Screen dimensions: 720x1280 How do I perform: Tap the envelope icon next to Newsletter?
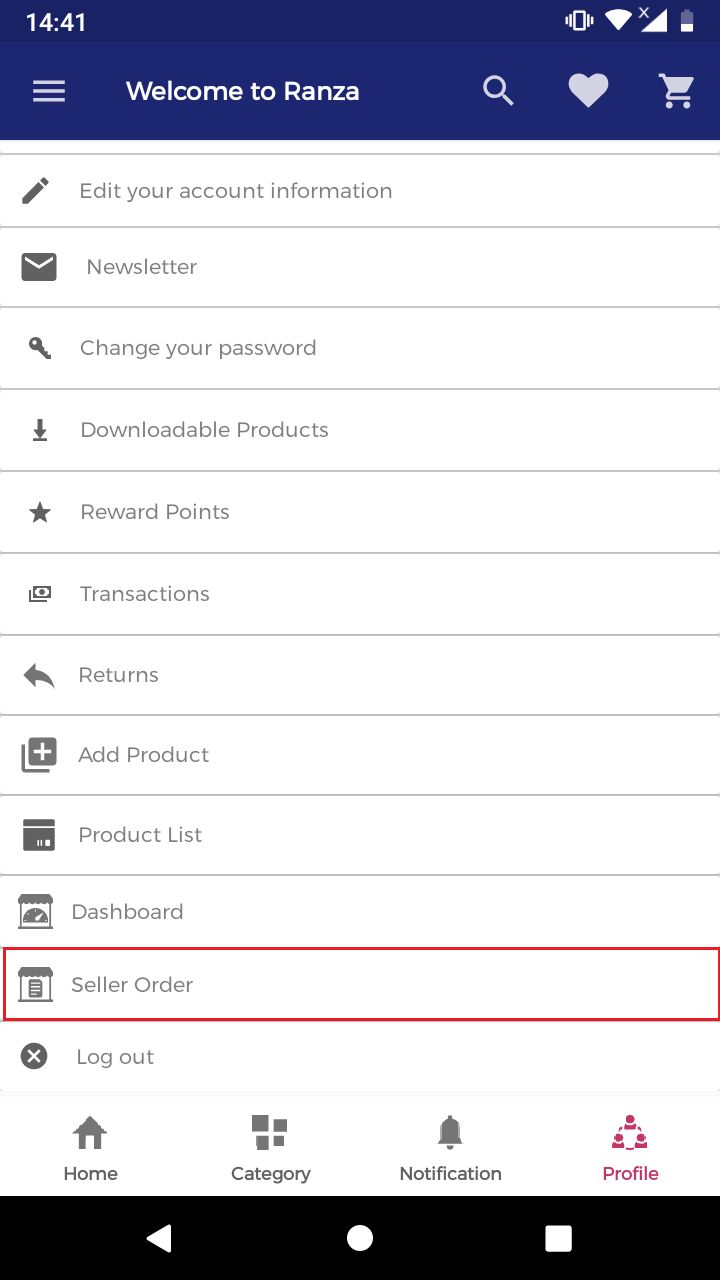pos(39,267)
